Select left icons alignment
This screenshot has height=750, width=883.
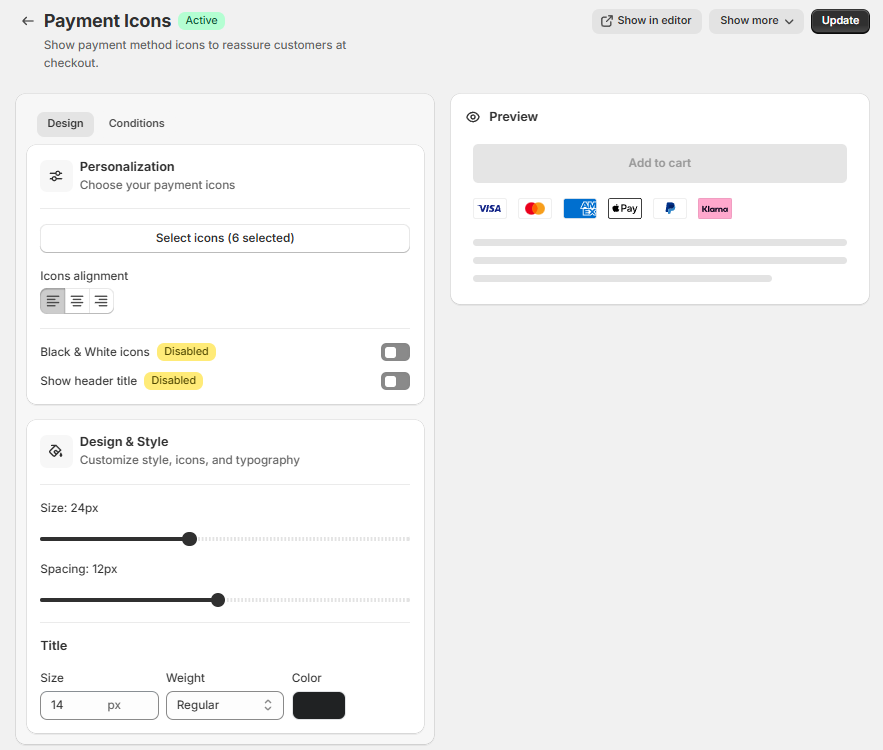coord(53,301)
